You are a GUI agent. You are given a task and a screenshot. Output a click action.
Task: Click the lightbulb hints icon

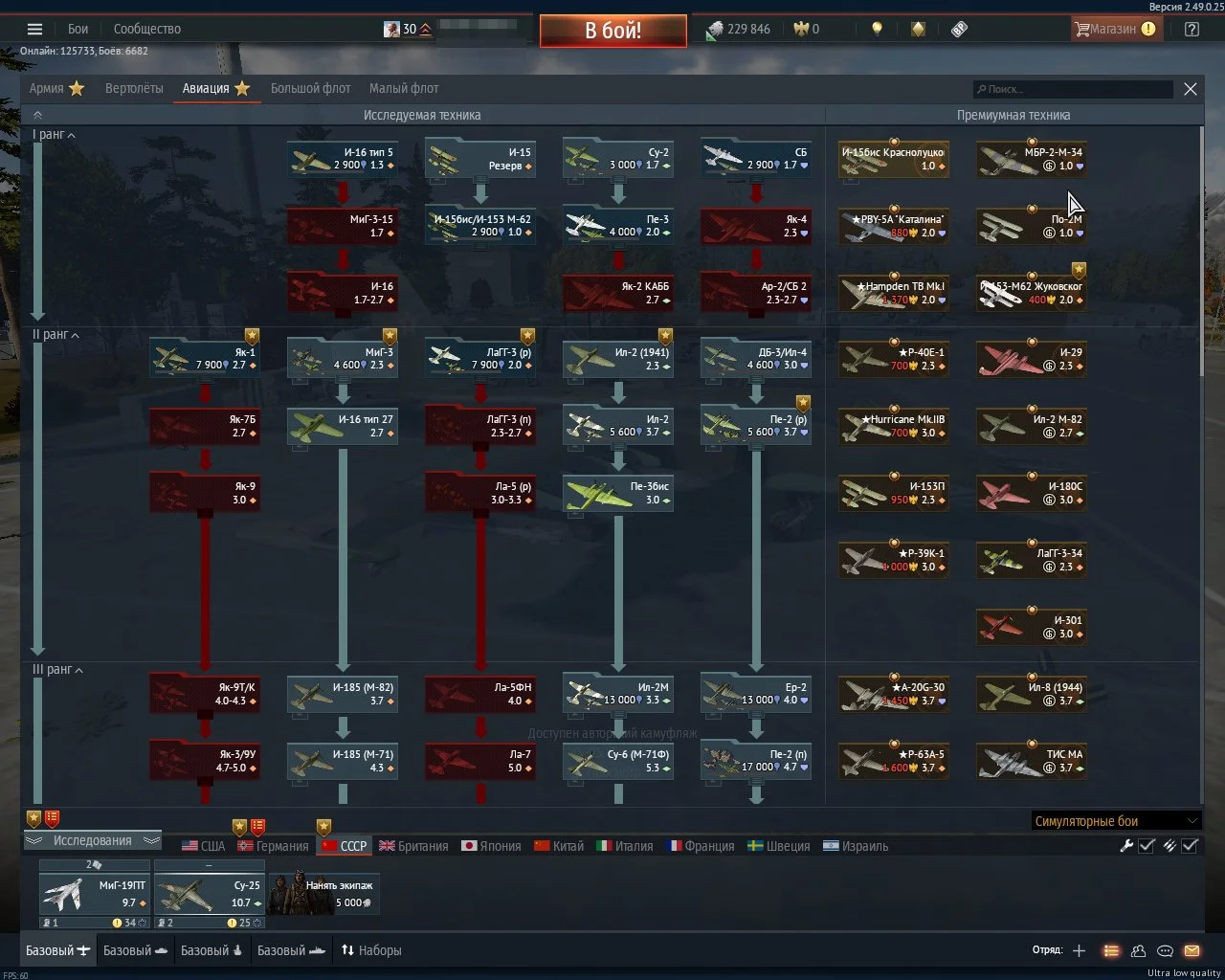(x=877, y=29)
